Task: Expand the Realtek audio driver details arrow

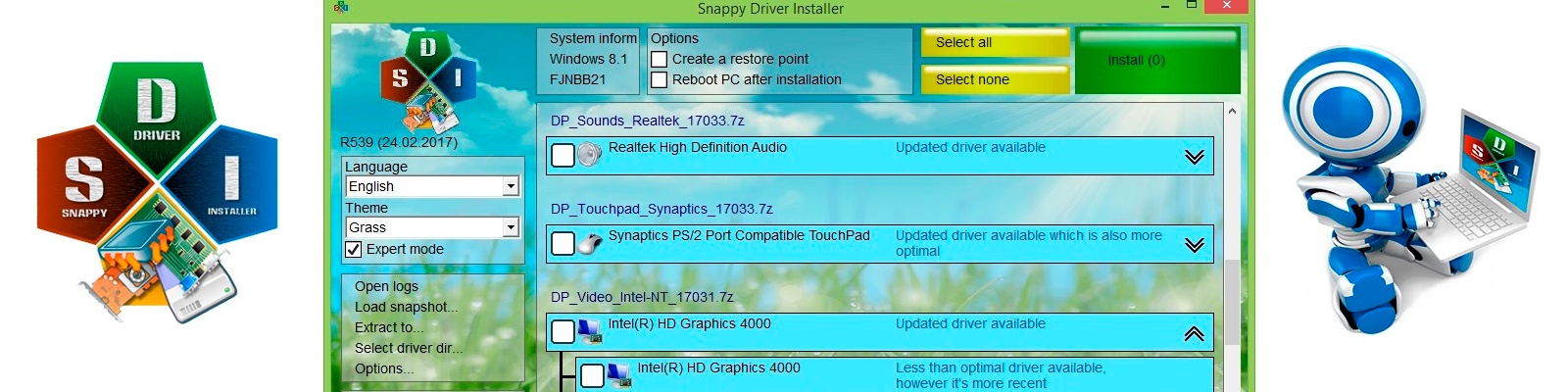Action: [x=1194, y=157]
